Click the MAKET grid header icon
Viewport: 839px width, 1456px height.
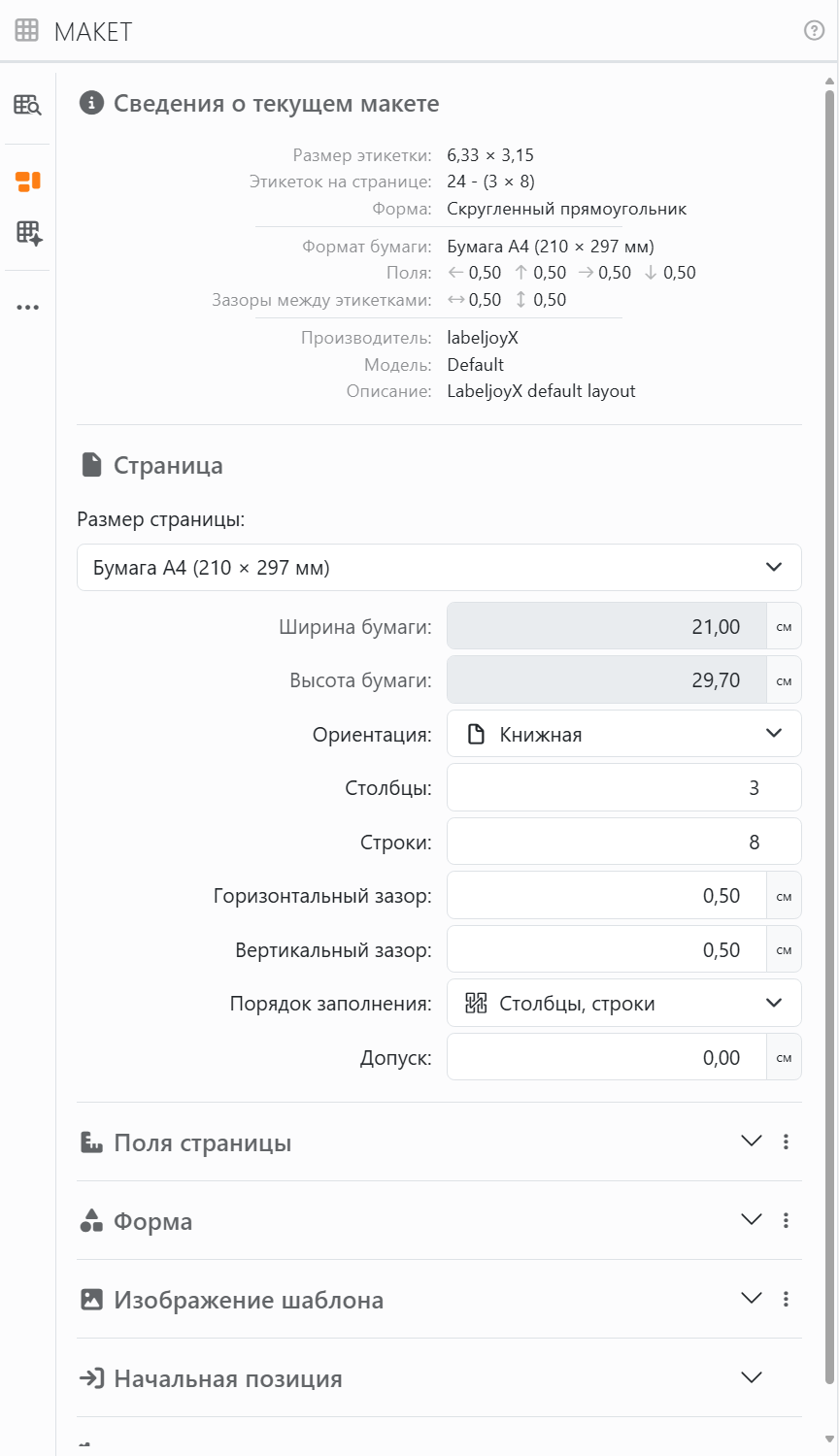27,31
